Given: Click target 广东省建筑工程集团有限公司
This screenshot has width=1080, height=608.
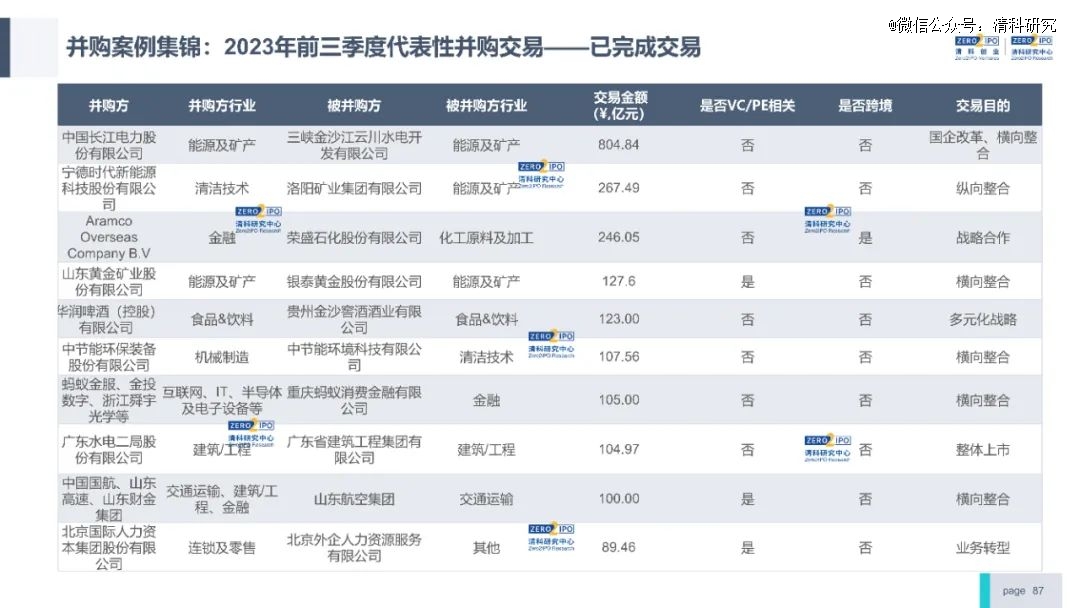Looking at the screenshot, I should point(354,449).
